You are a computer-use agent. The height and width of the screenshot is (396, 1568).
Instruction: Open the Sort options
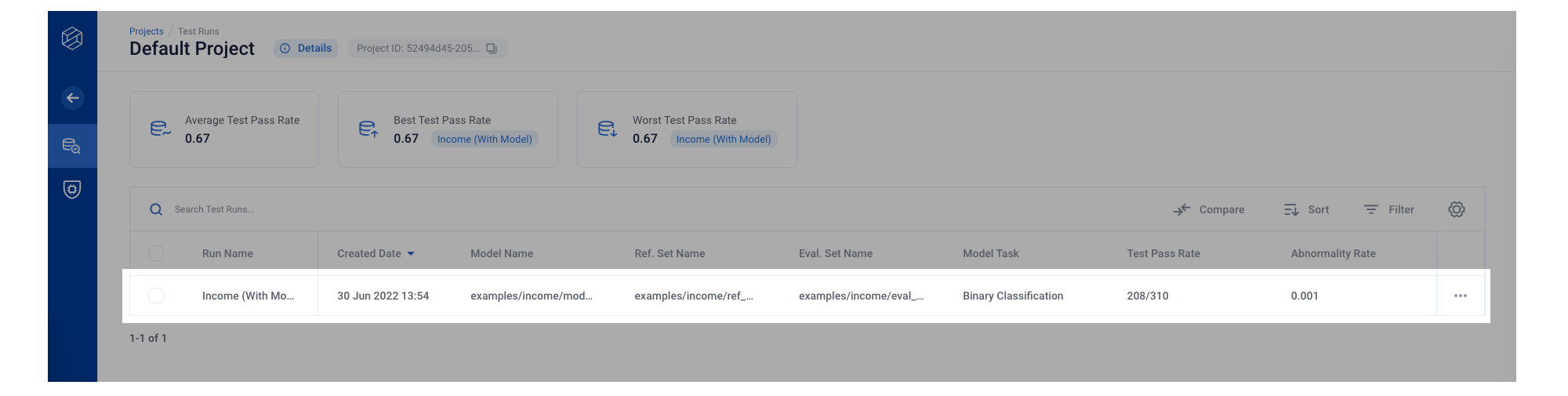coord(1306,209)
